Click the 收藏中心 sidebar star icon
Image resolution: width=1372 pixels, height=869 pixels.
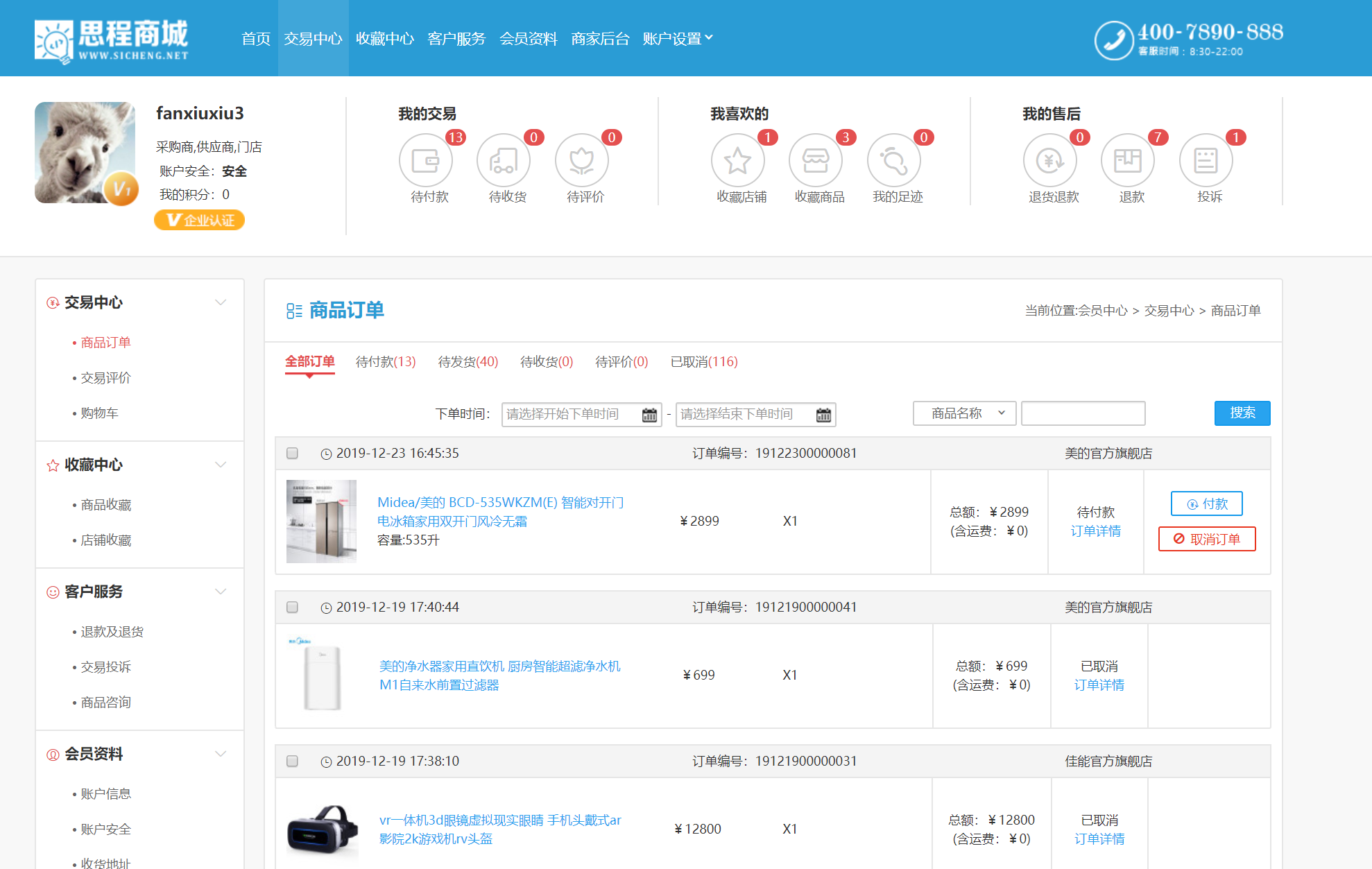[x=53, y=465]
